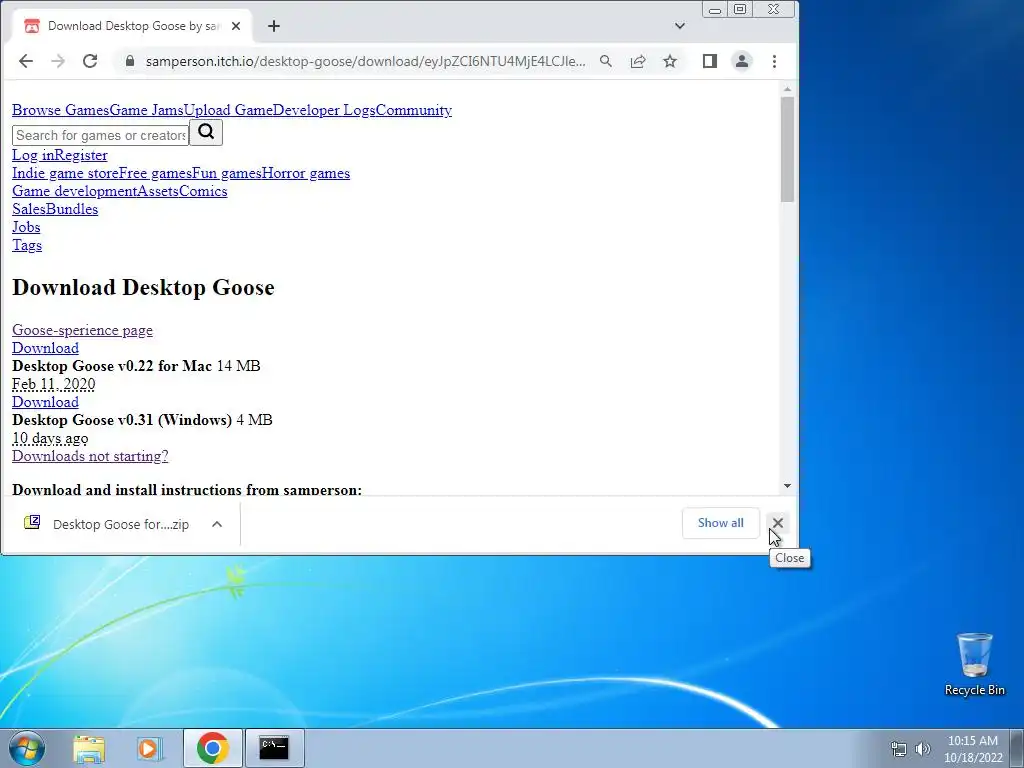Click the browser forward arrow
Image resolution: width=1024 pixels, height=768 pixels.
pos(58,61)
